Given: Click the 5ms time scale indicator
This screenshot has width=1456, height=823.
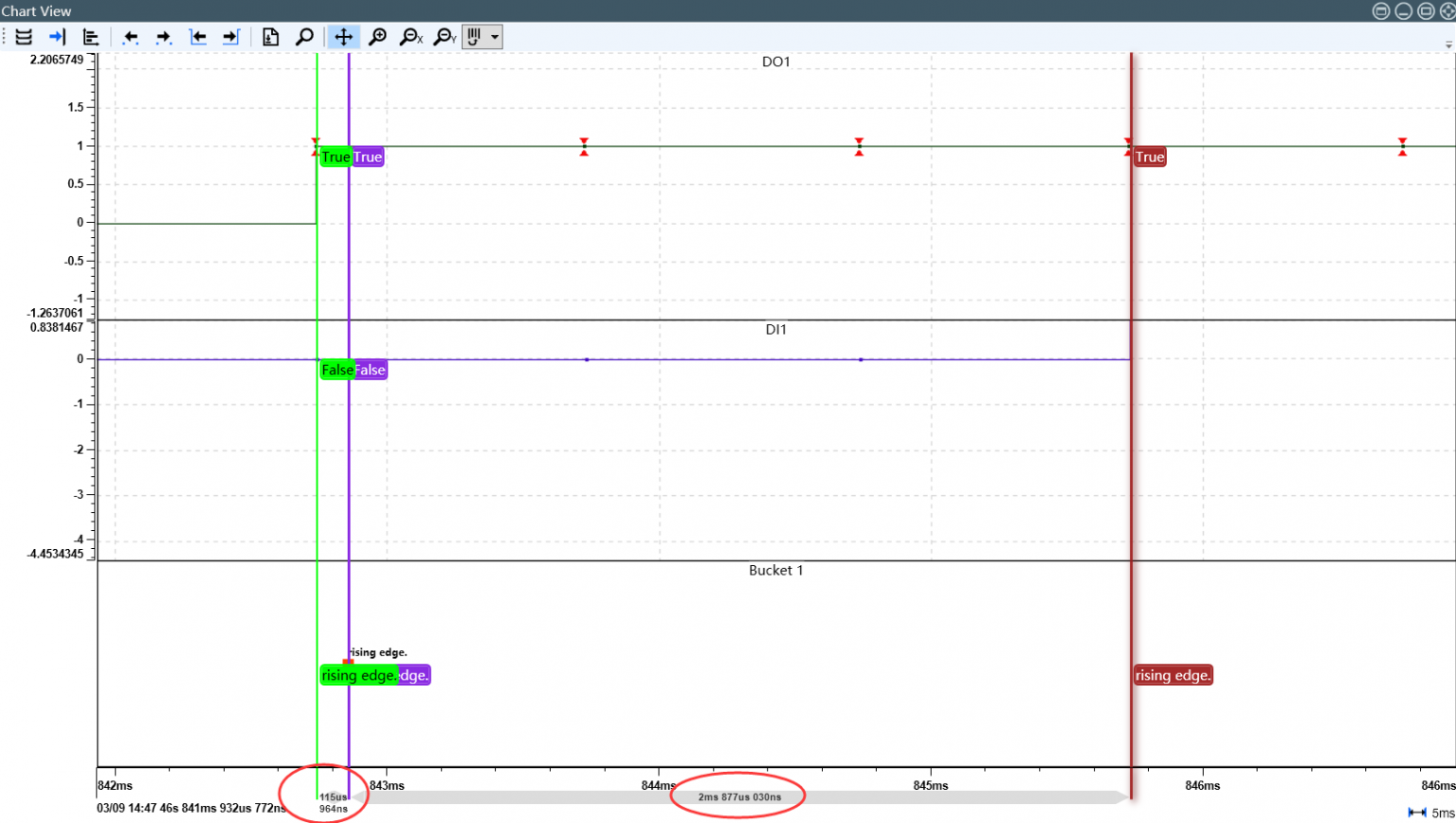Looking at the screenshot, I should pyautogui.click(x=1431, y=813).
